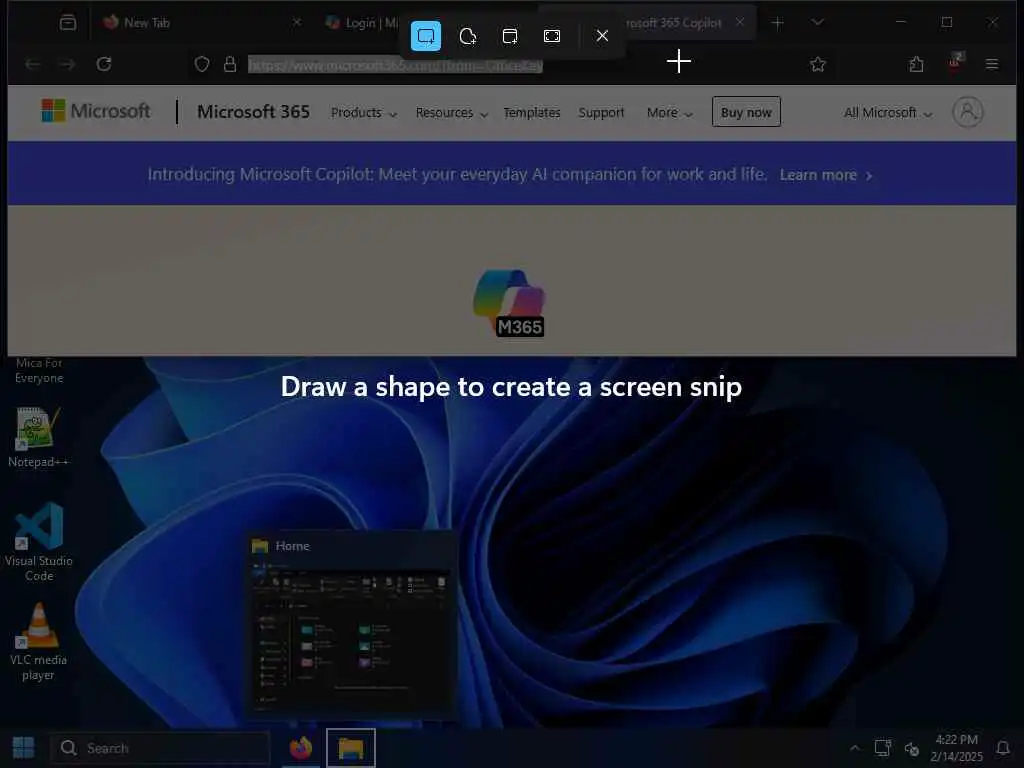Switch to the Microsoft 365 Copilot tab
The height and width of the screenshot is (768, 1024).
tap(673, 23)
